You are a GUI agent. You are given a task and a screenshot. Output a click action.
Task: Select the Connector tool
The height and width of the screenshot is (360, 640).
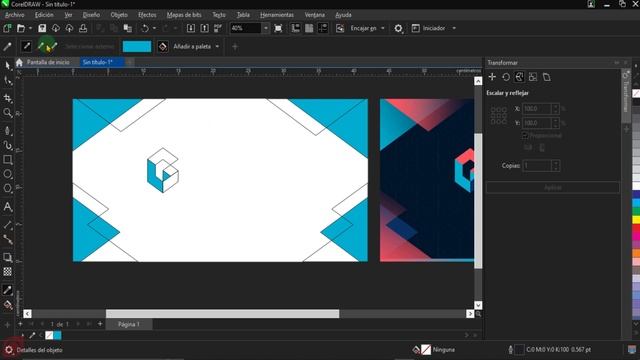(7, 240)
